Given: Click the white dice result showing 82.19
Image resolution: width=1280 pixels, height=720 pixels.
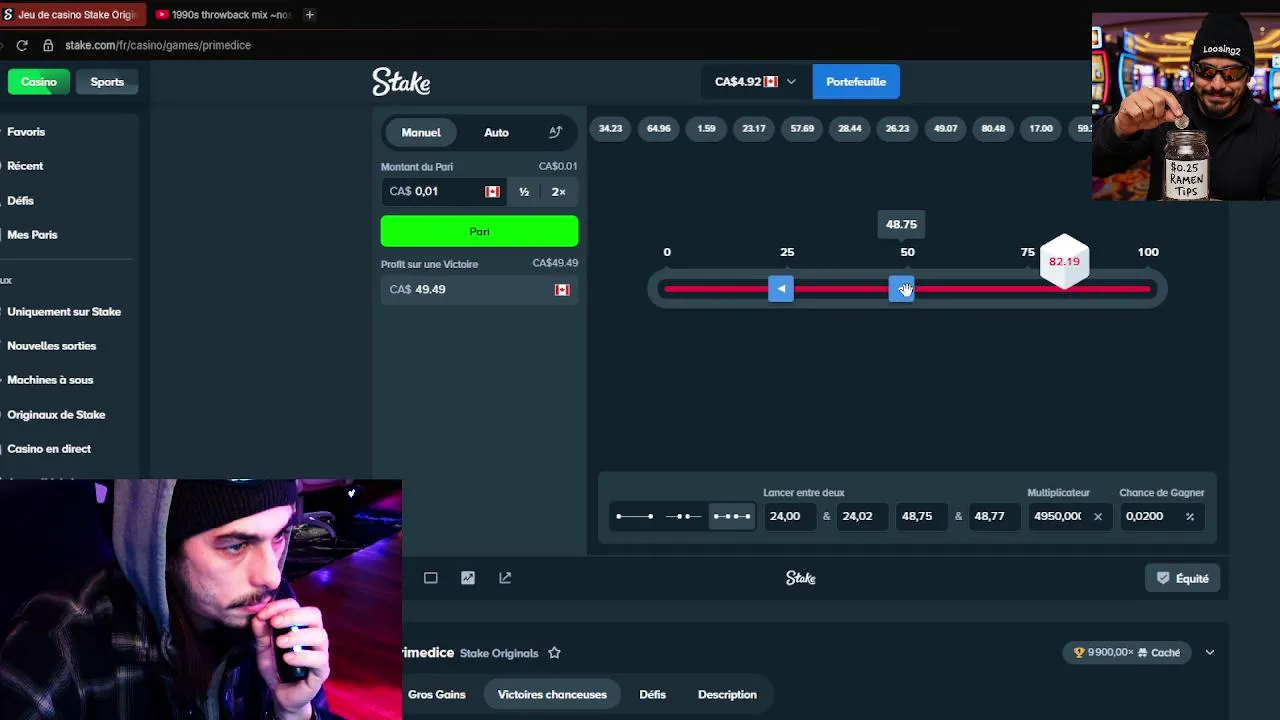Looking at the screenshot, I should pos(1064,262).
